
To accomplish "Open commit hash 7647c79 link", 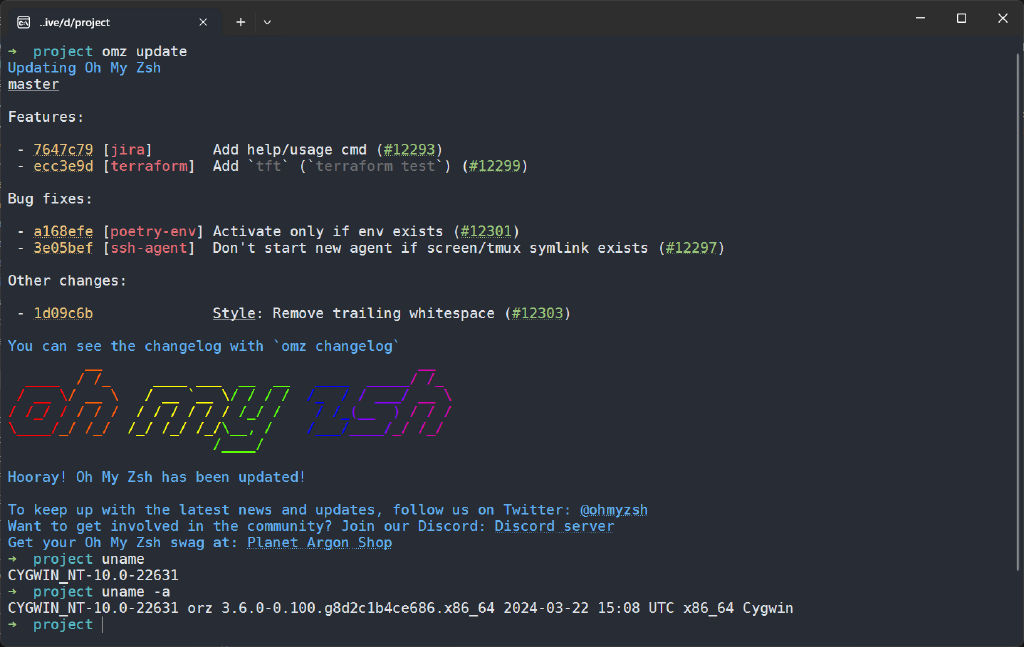I will tap(63, 150).
